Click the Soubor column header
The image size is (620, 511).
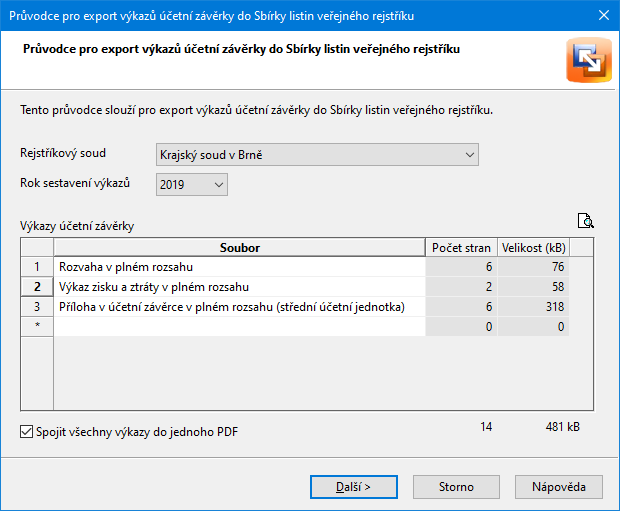click(x=240, y=248)
